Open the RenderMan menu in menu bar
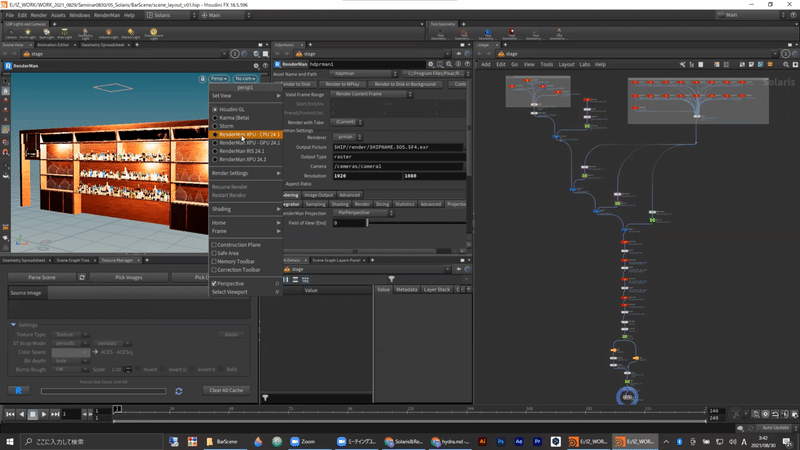 pyautogui.click(x=105, y=15)
